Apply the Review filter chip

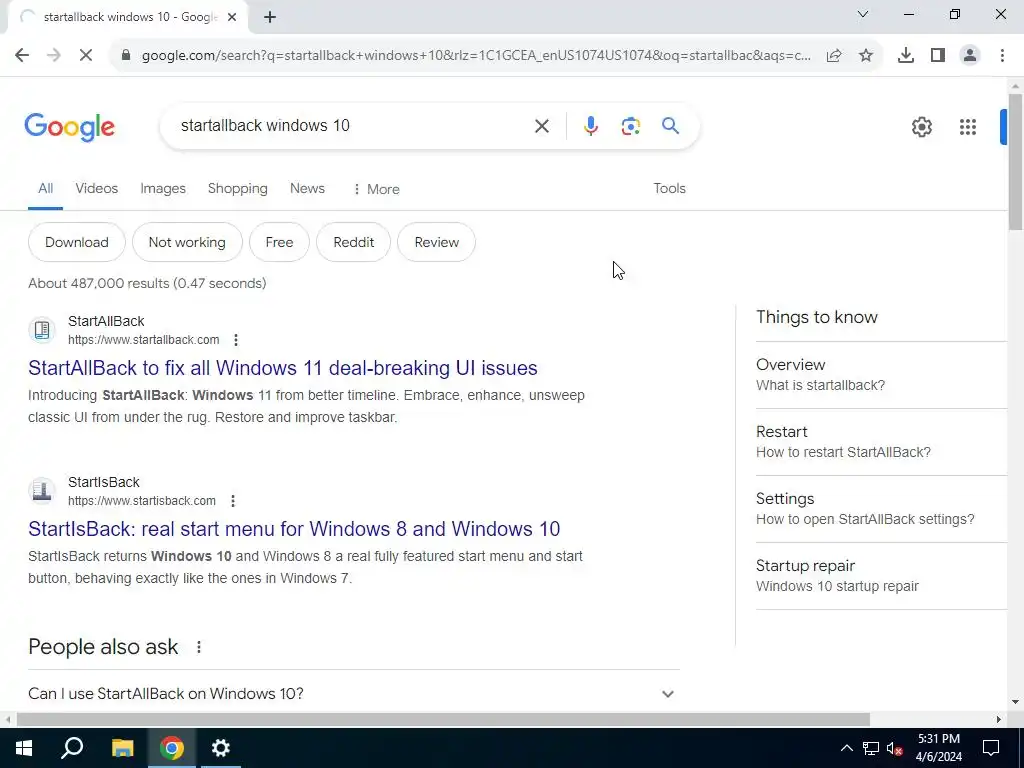(436, 242)
